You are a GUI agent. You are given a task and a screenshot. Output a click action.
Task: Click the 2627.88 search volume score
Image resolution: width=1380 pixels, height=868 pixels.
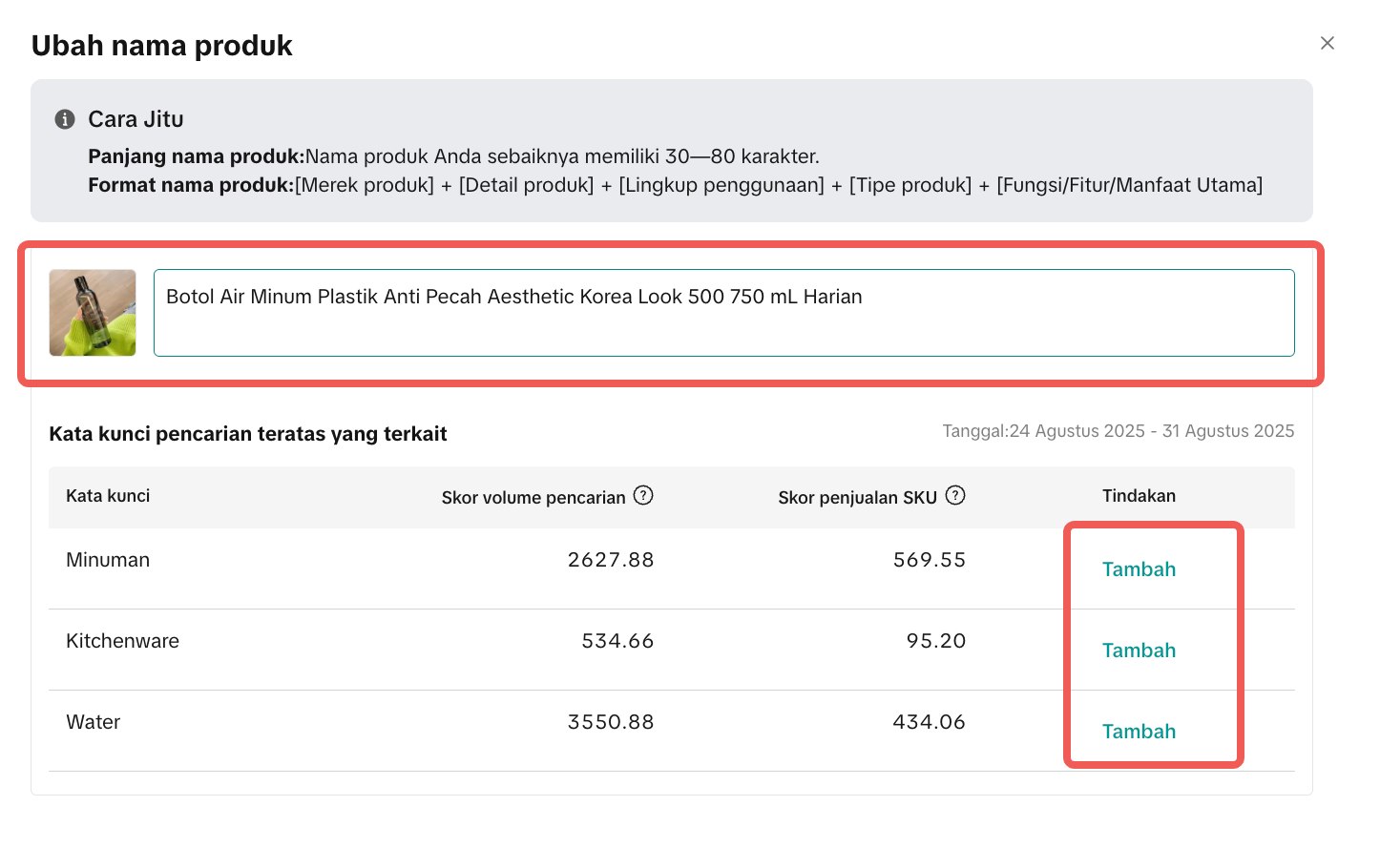(611, 560)
